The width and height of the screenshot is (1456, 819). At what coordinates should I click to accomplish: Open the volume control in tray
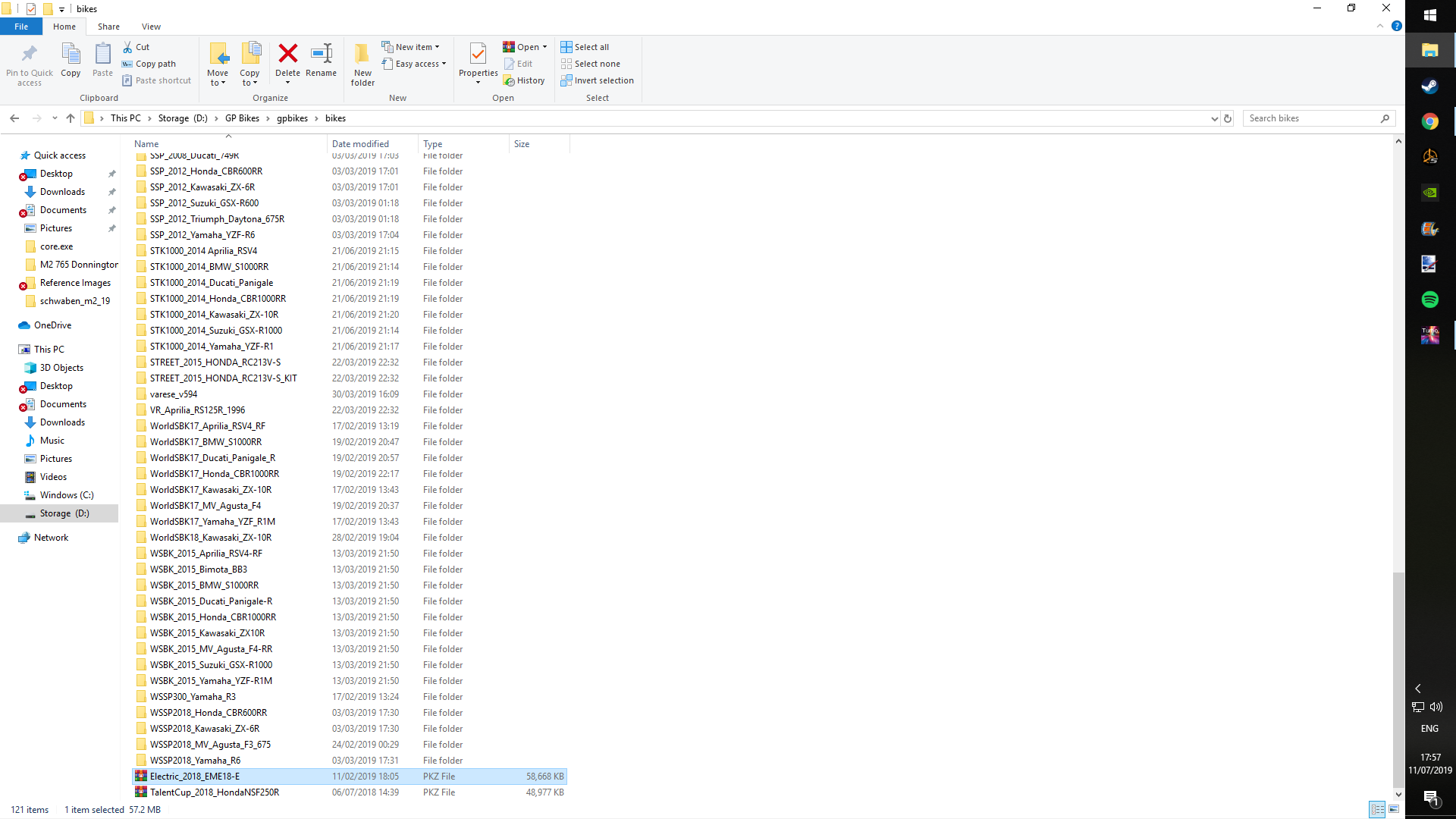pos(1436,707)
